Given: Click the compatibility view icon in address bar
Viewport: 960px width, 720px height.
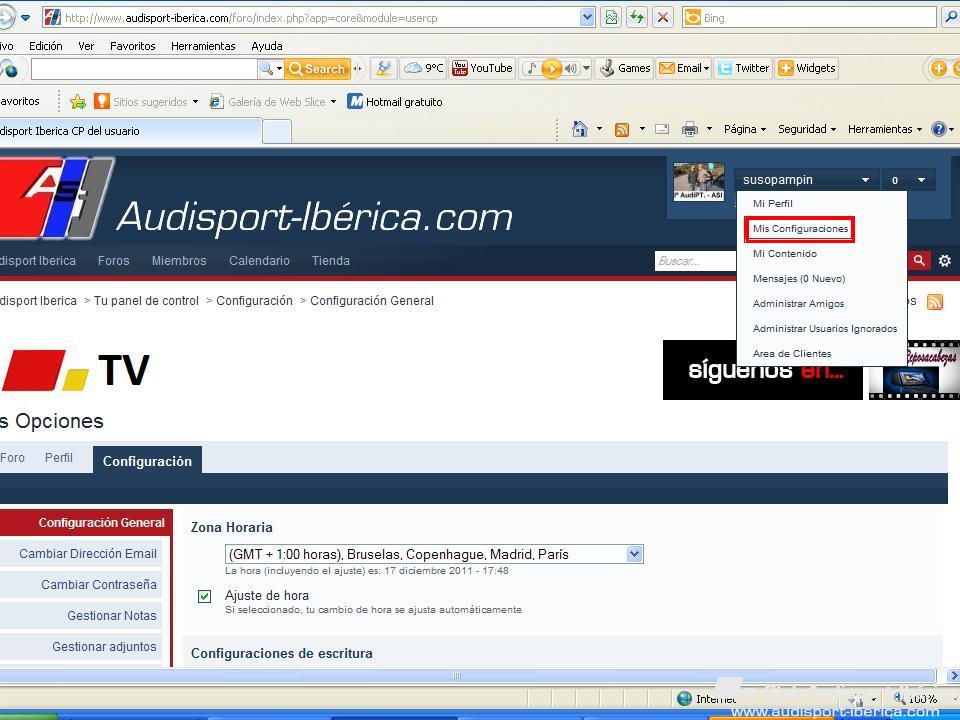Looking at the screenshot, I should (x=611, y=17).
